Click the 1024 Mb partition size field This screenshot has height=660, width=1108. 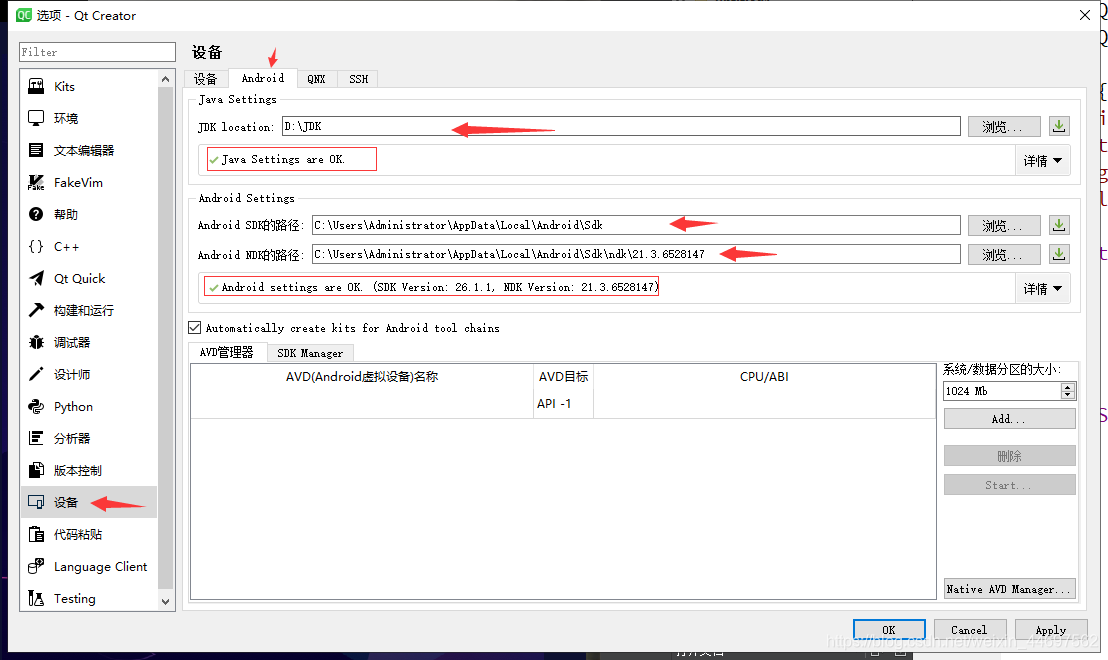[1002, 391]
